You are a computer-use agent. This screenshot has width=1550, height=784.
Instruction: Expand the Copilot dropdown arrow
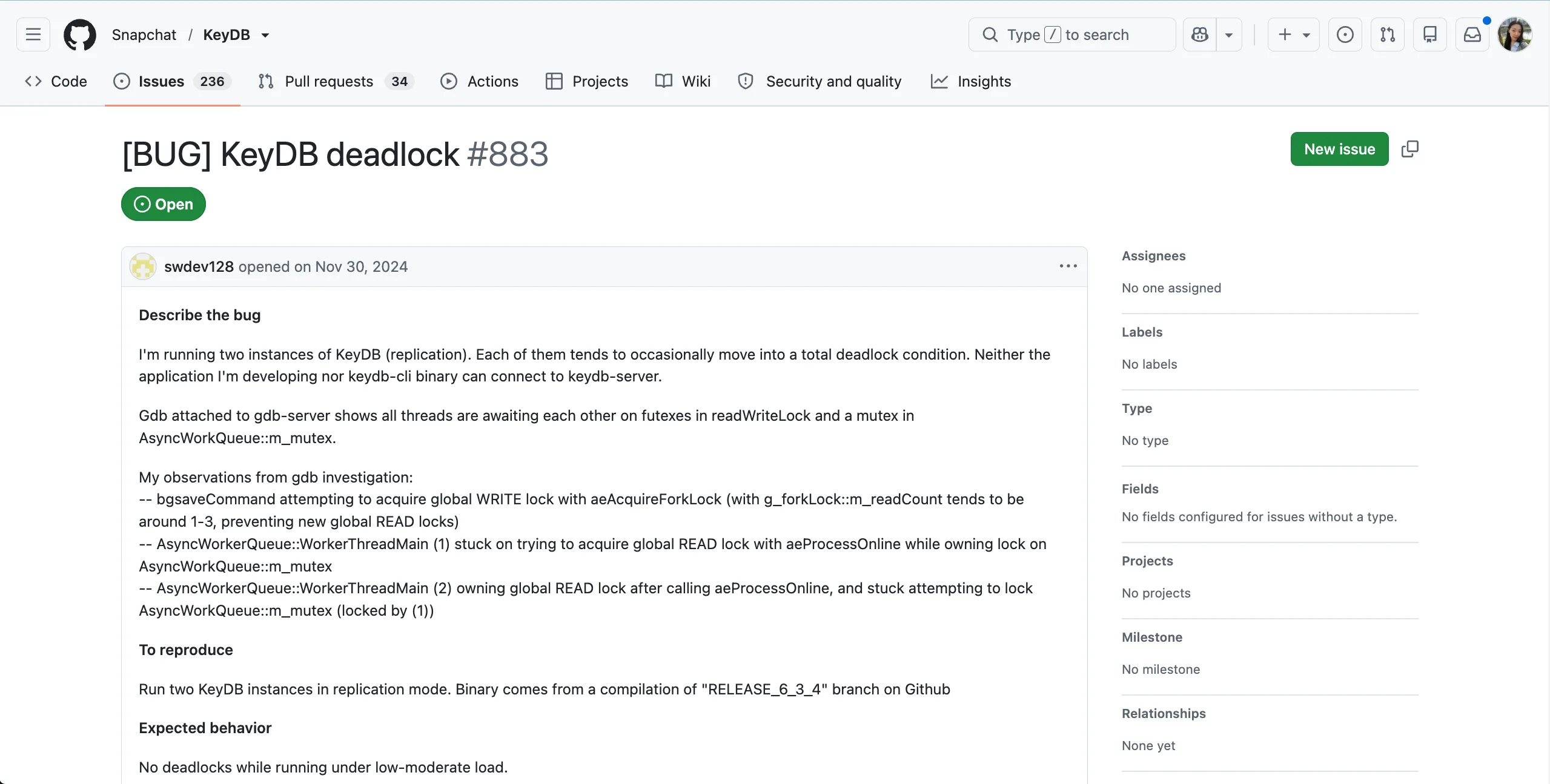click(x=1229, y=35)
